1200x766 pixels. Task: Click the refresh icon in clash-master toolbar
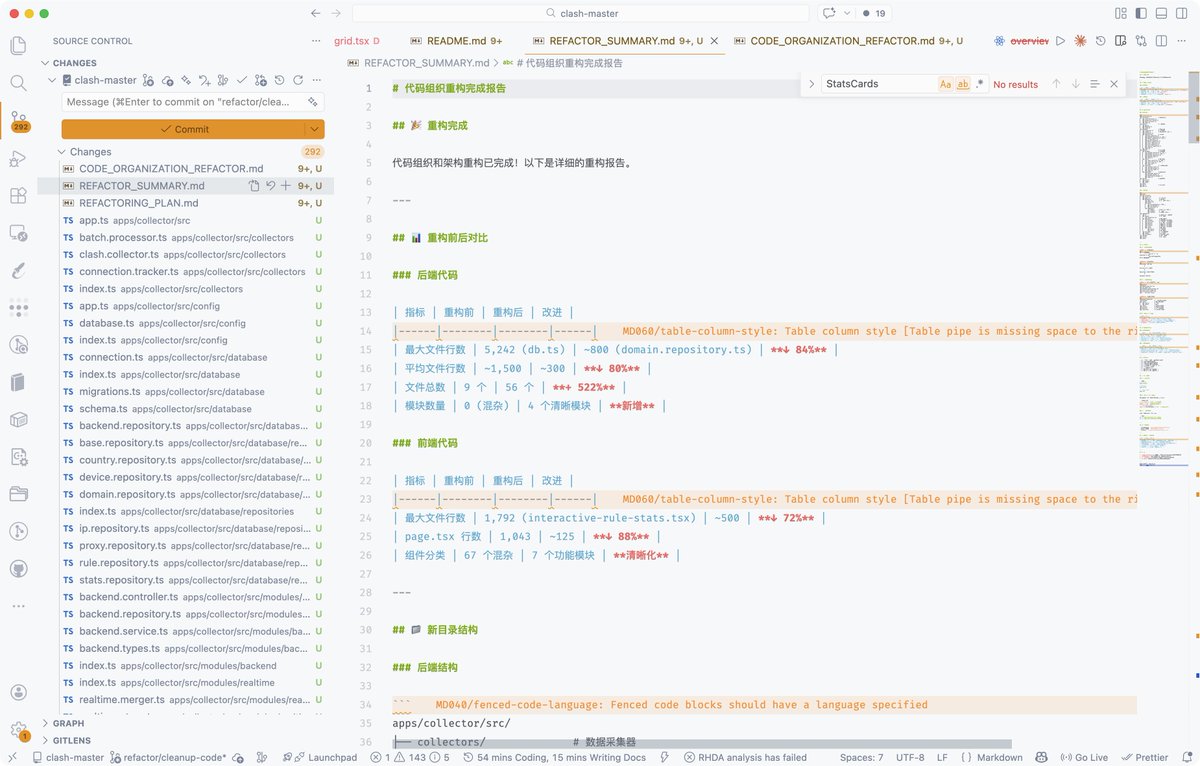coord(298,80)
